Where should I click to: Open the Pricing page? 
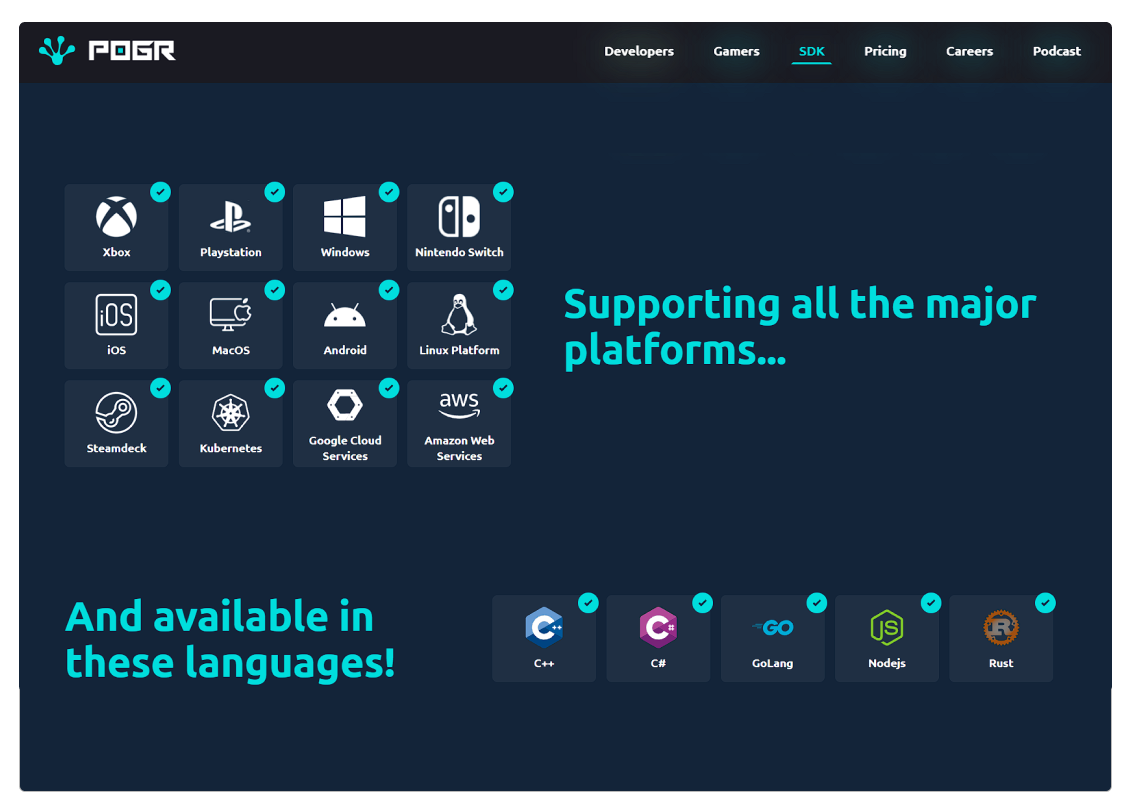885,51
